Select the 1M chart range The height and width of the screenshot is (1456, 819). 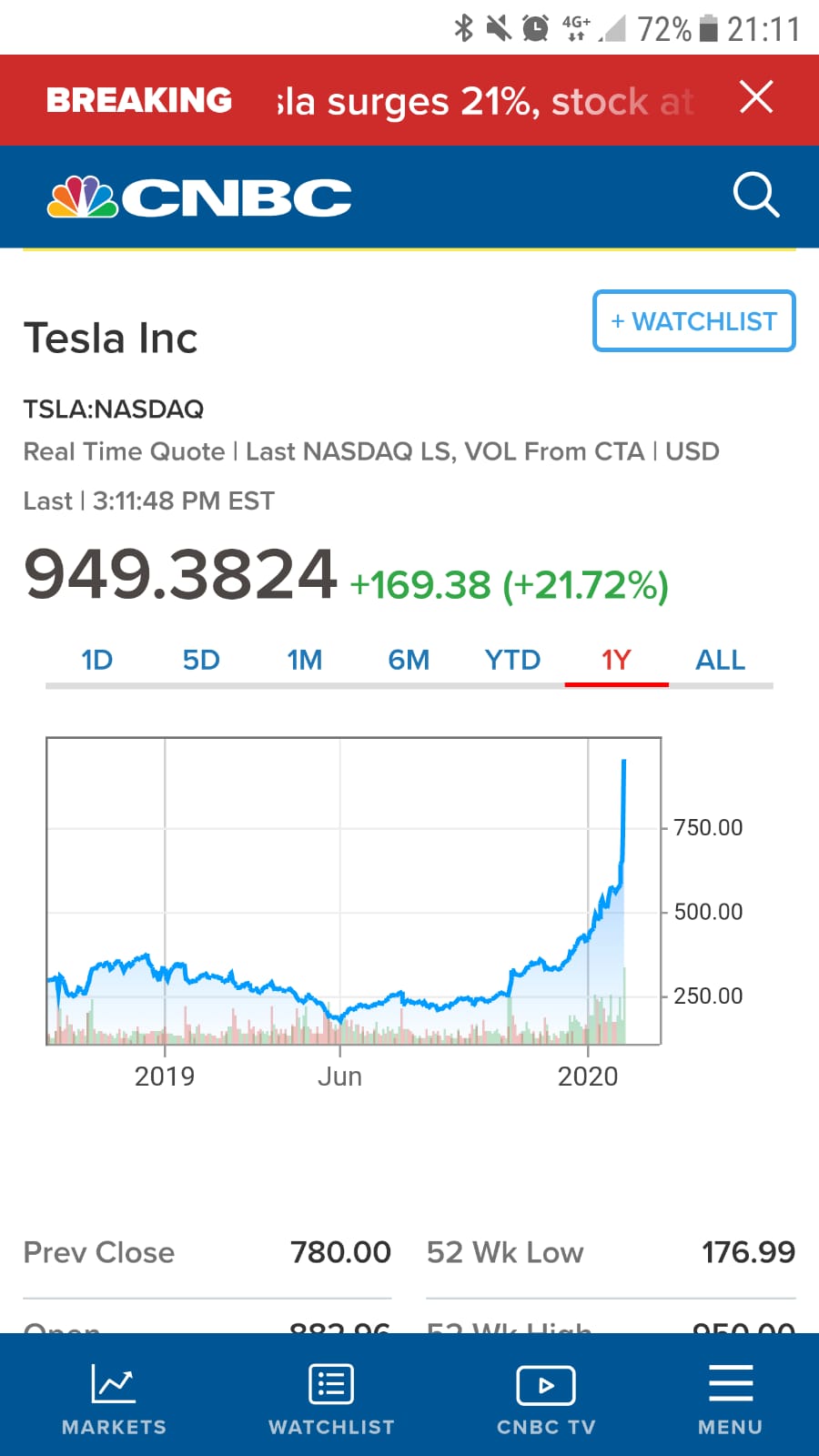[305, 660]
